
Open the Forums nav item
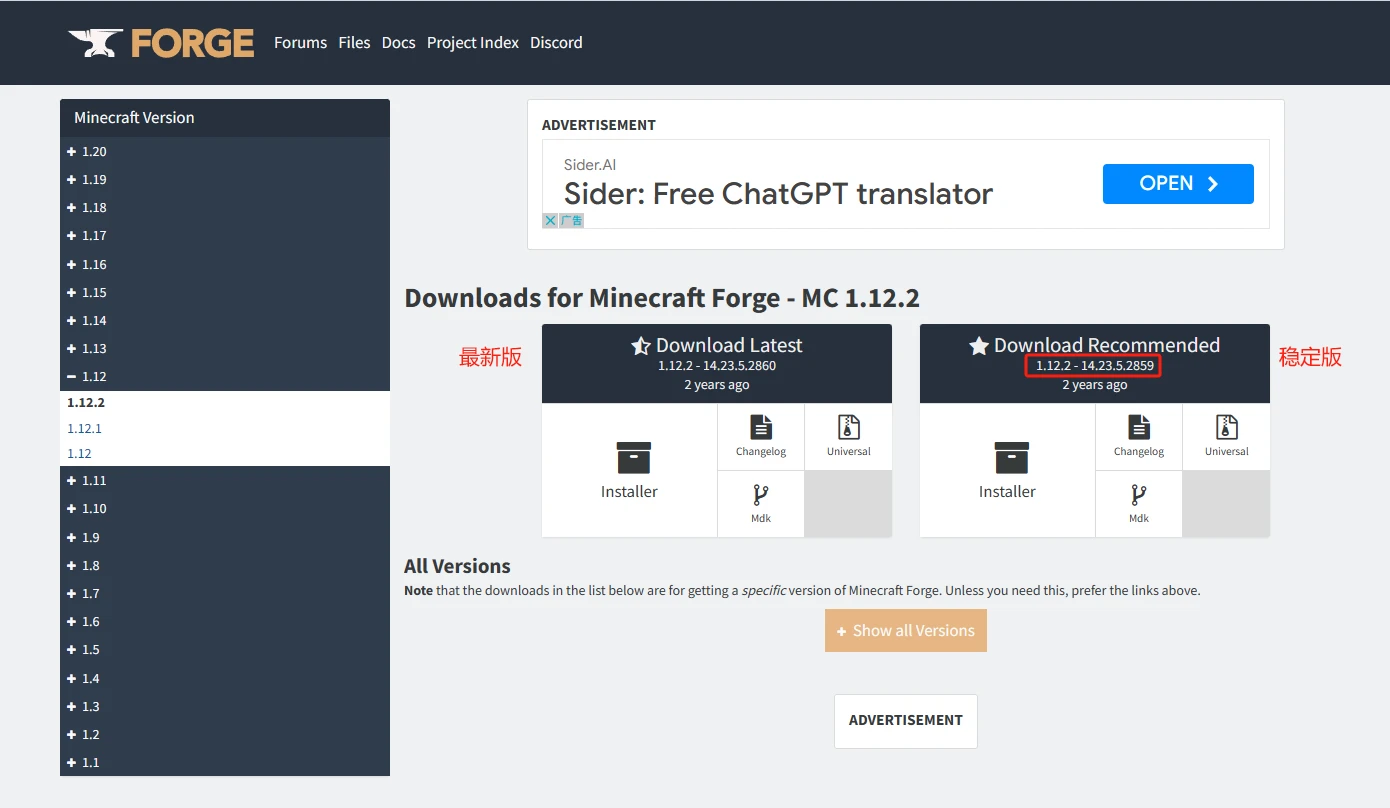300,43
